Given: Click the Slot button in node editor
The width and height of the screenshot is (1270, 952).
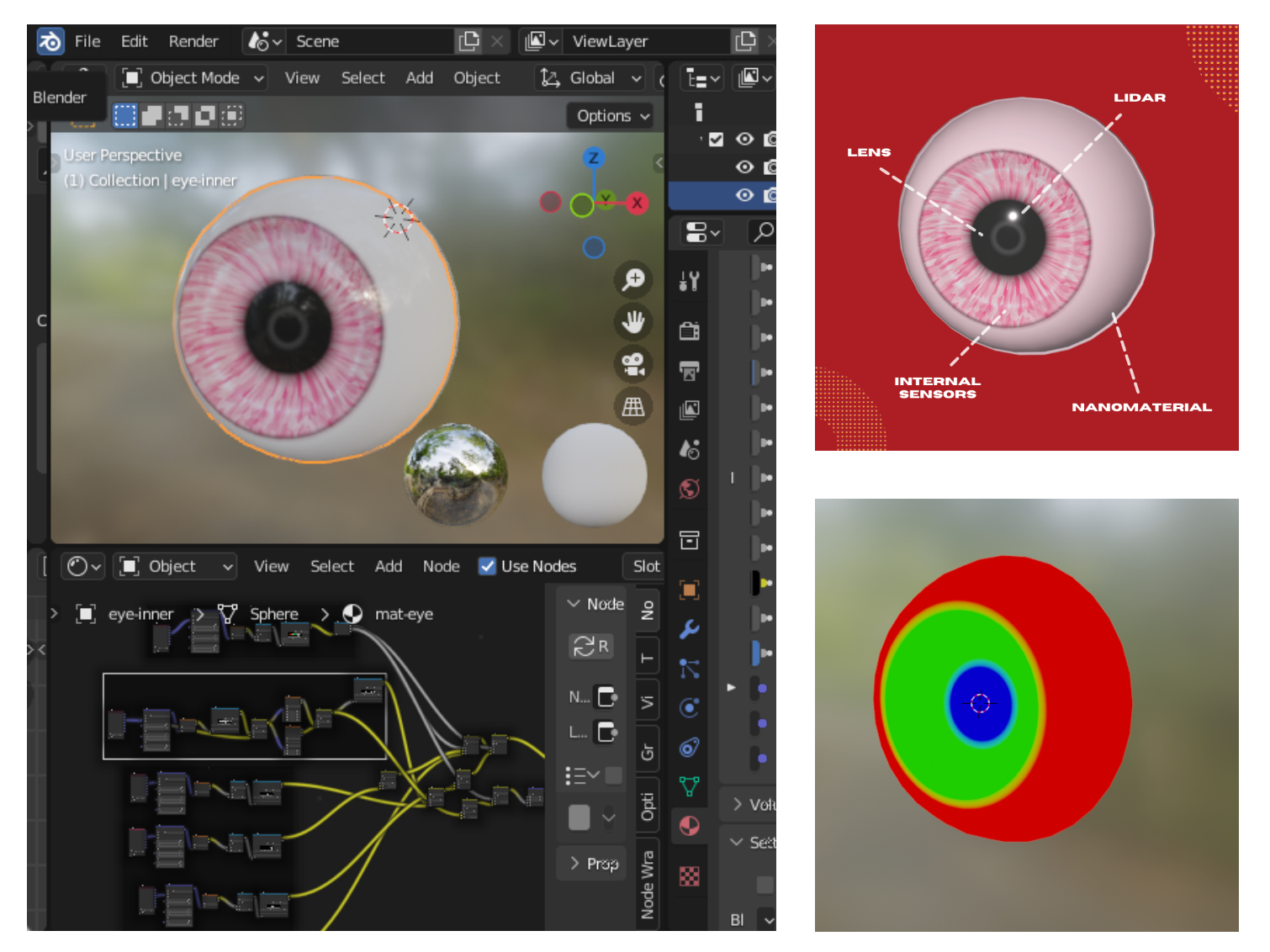Looking at the screenshot, I should [x=644, y=567].
